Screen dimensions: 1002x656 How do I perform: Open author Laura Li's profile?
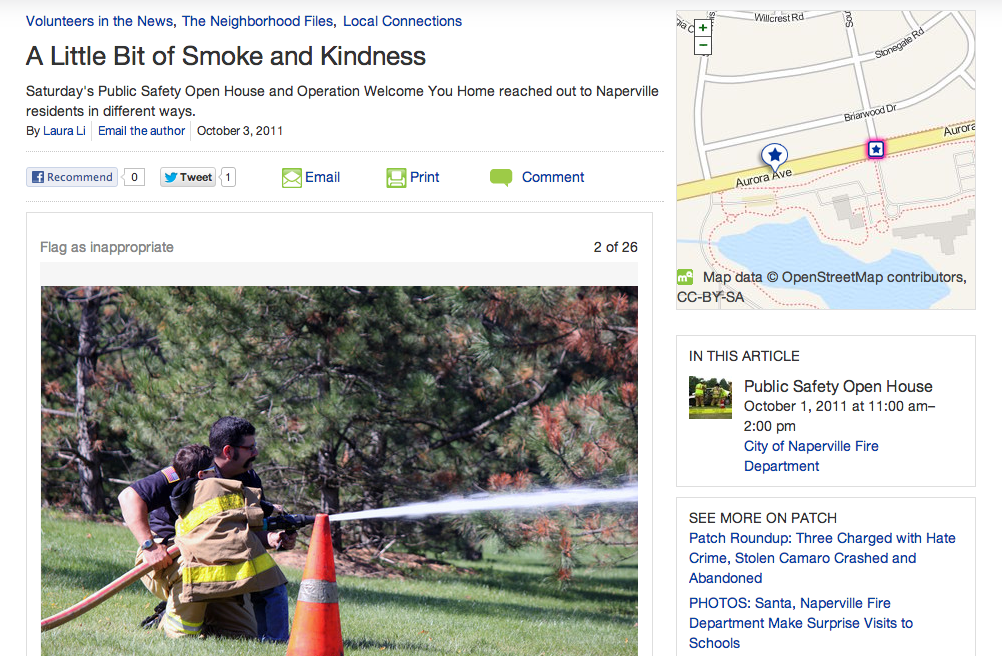coord(64,131)
